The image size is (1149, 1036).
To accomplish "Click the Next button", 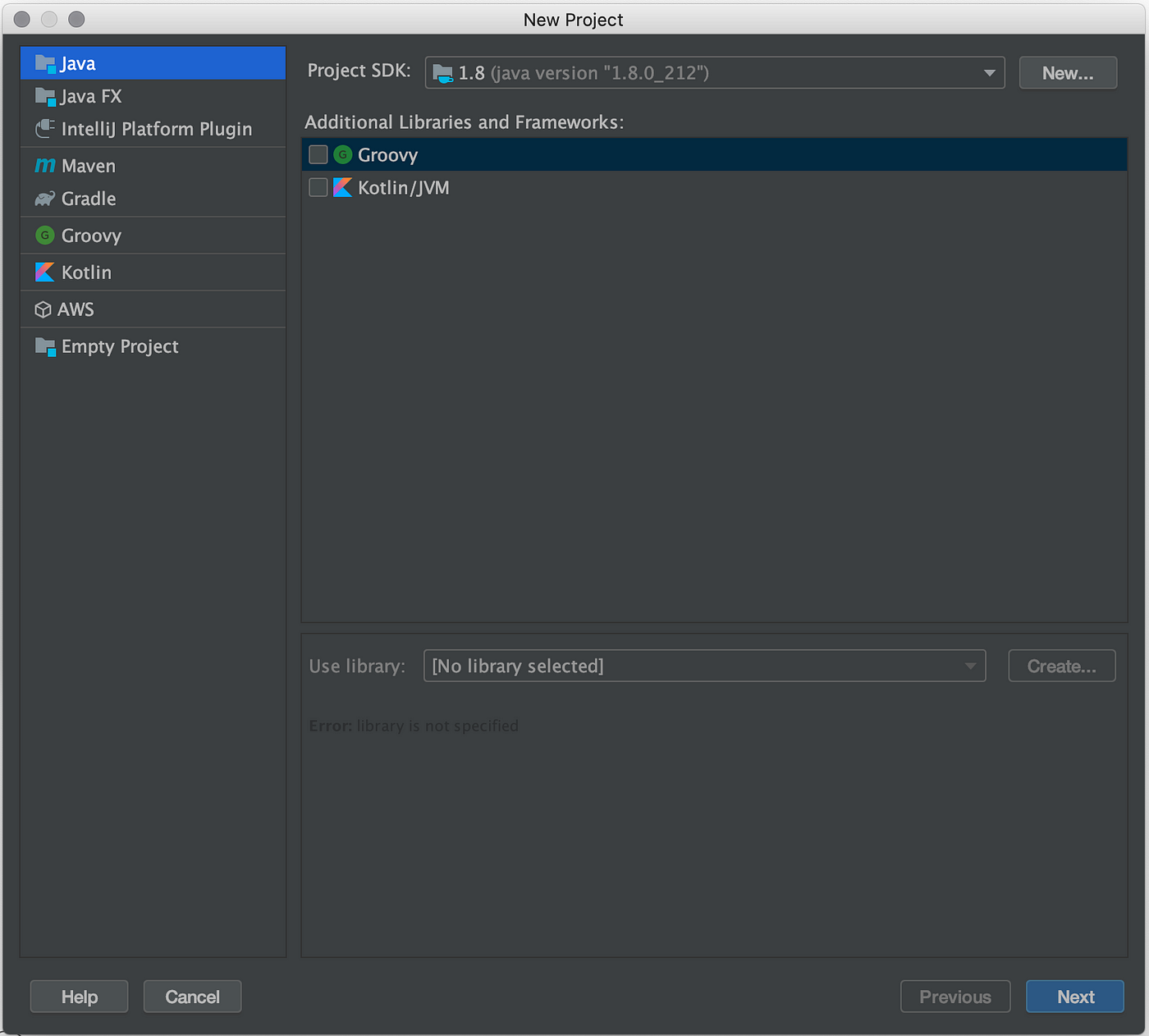I will click(x=1075, y=997).
